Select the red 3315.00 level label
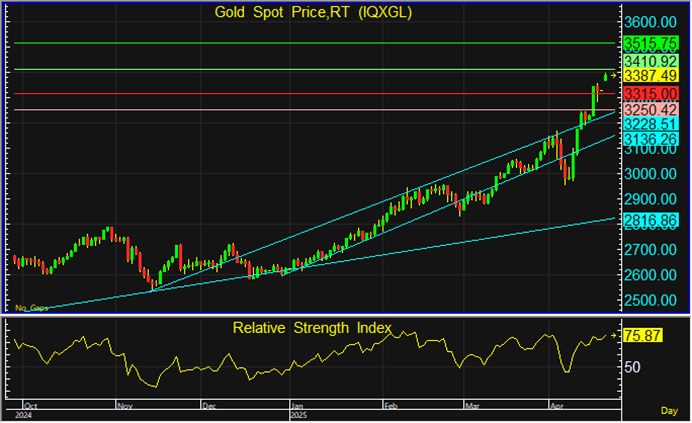The width and height of the screenshot is (692, 423). [650, 93]
